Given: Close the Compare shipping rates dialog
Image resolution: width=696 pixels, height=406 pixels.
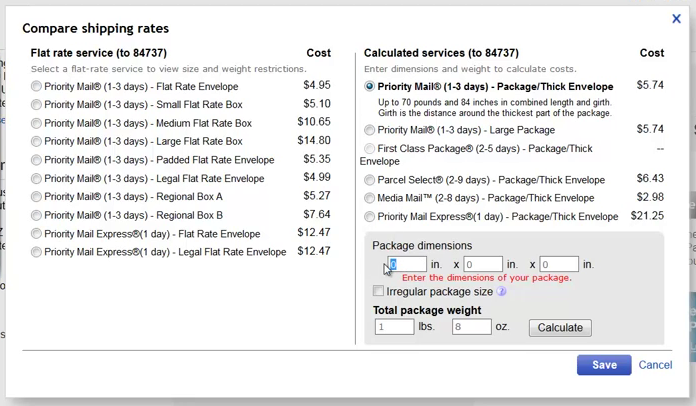Looking at the screenshot, I should click(x=676, y=19).
